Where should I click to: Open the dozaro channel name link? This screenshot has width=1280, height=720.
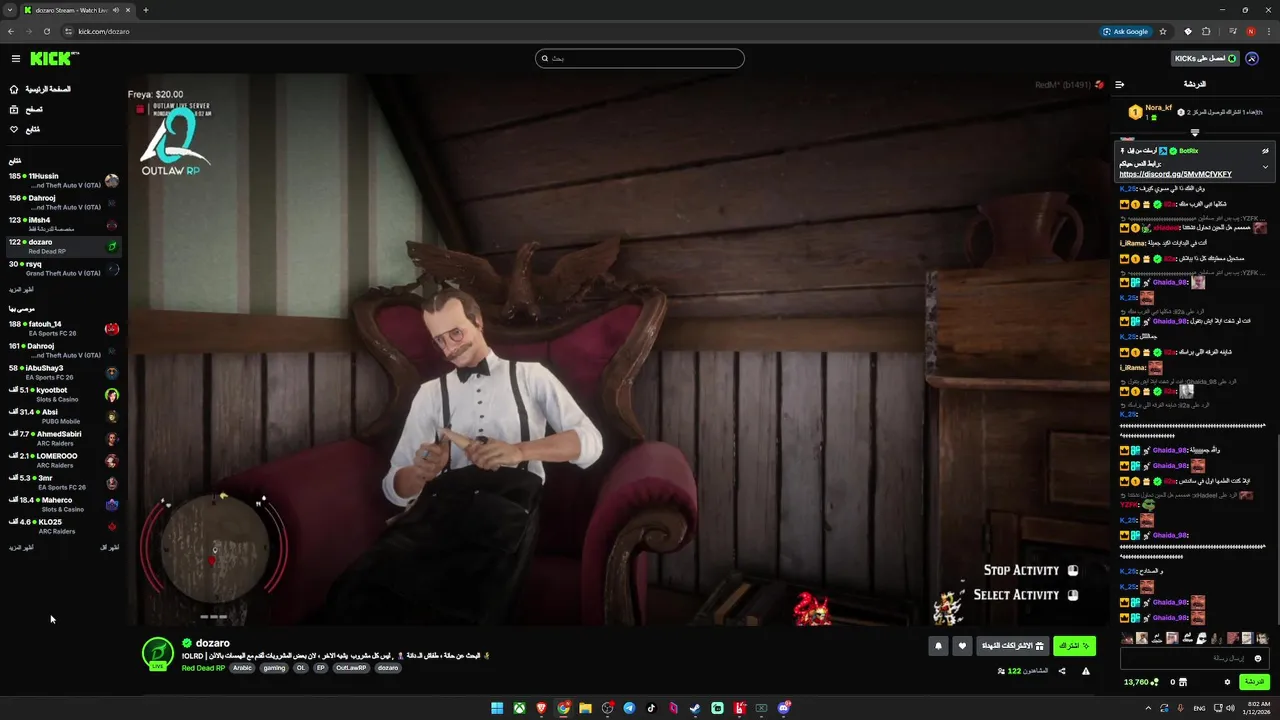tap(213, 643)
